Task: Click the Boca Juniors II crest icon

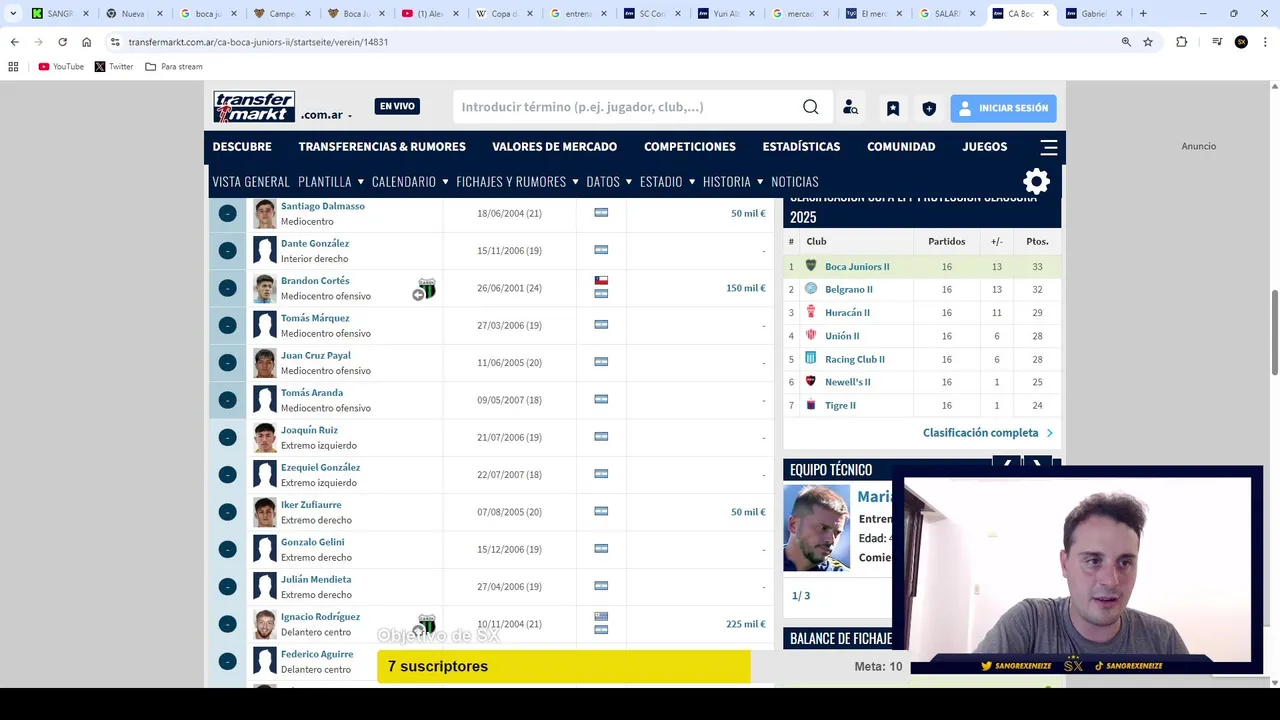Action: [811, 266]
